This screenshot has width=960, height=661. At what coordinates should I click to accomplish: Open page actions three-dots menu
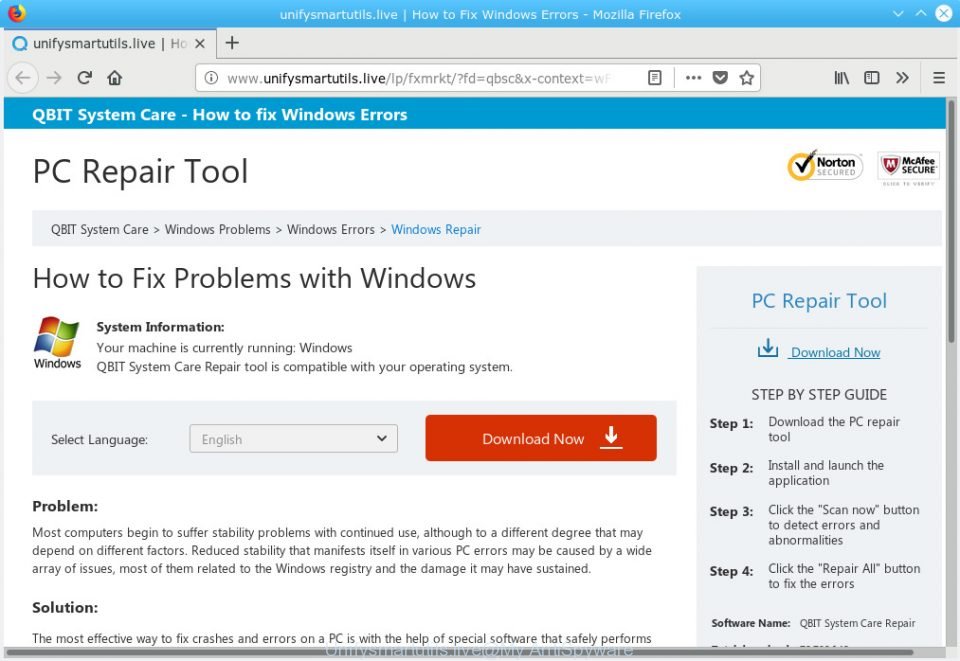coord(693,78)
